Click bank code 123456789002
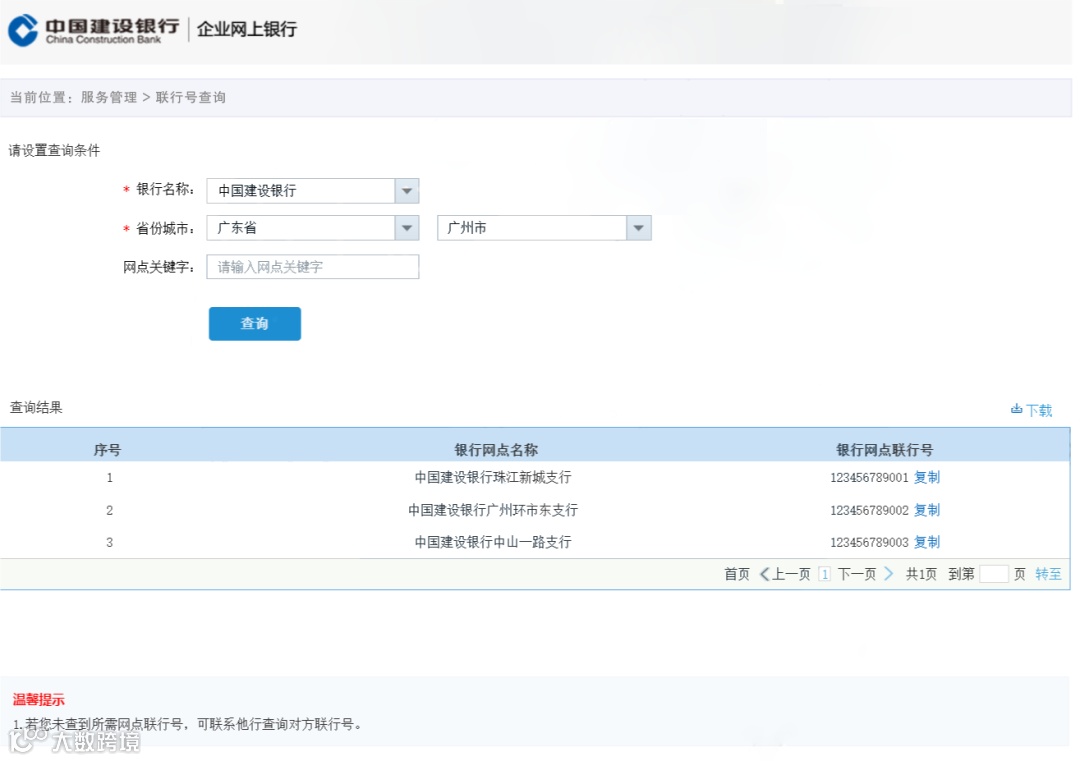 (x=869, y=510)
